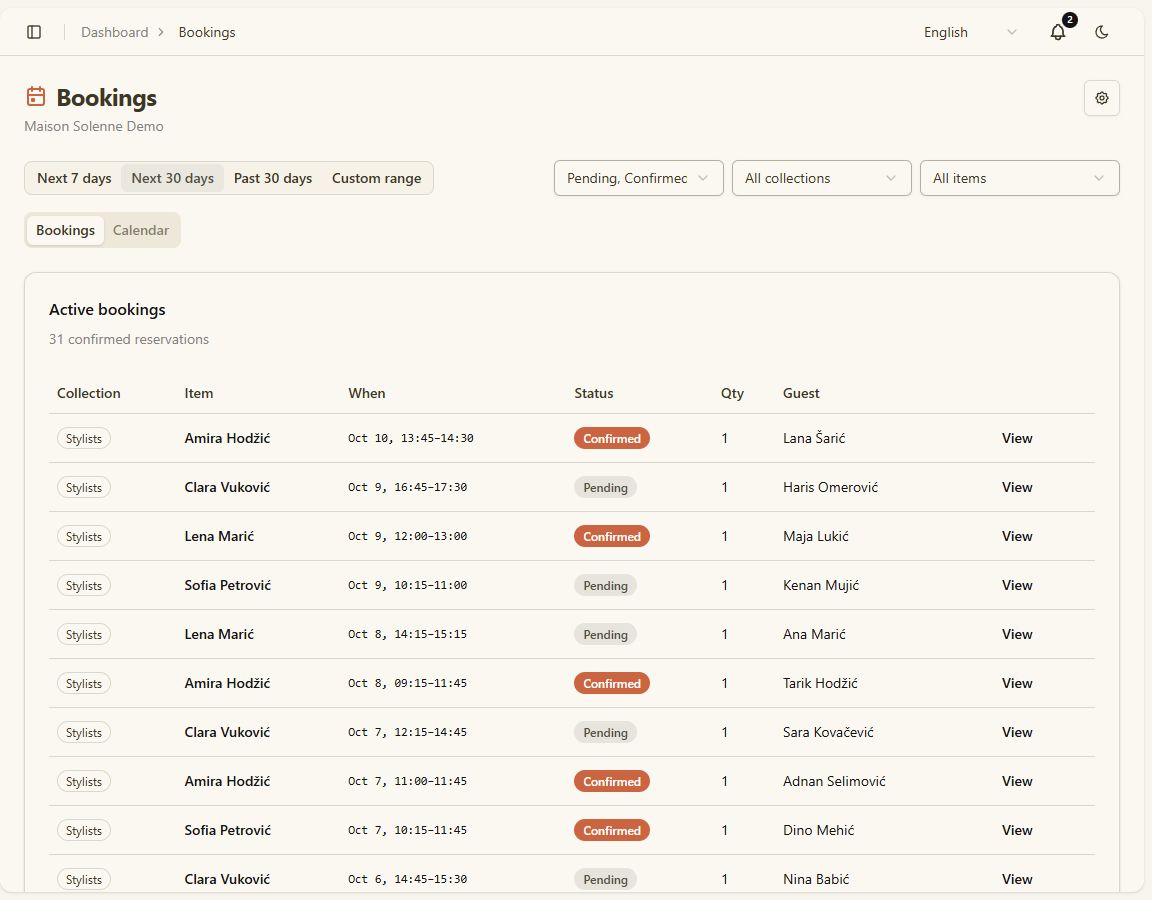Click the When column header
Viewport: 1152px width, 900px height.
[x=367, y=393]
